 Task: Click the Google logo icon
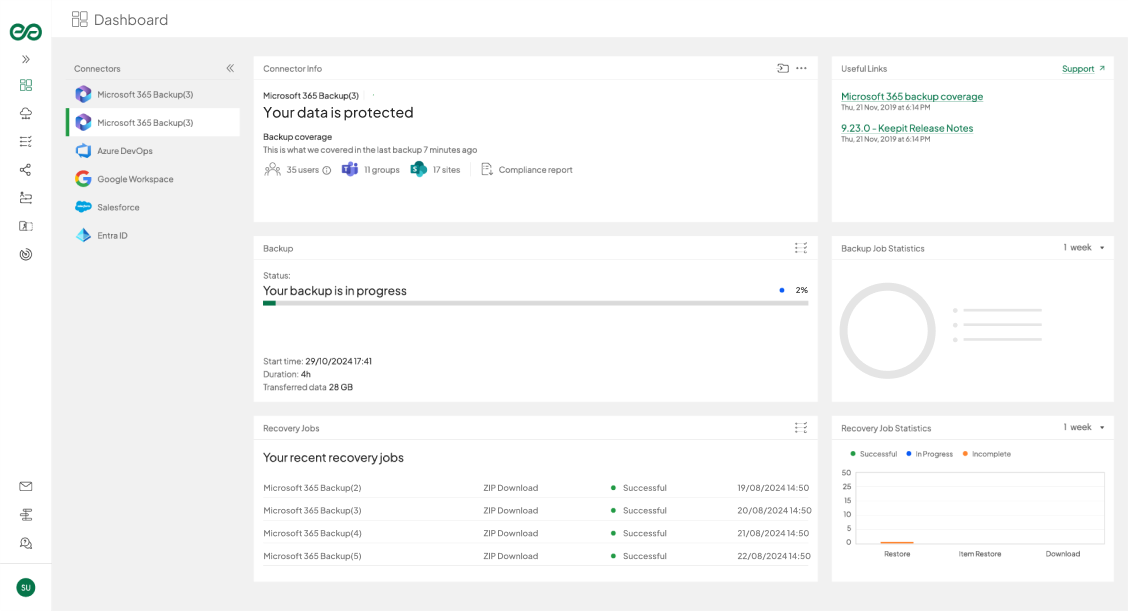click(x=83, y=178)
